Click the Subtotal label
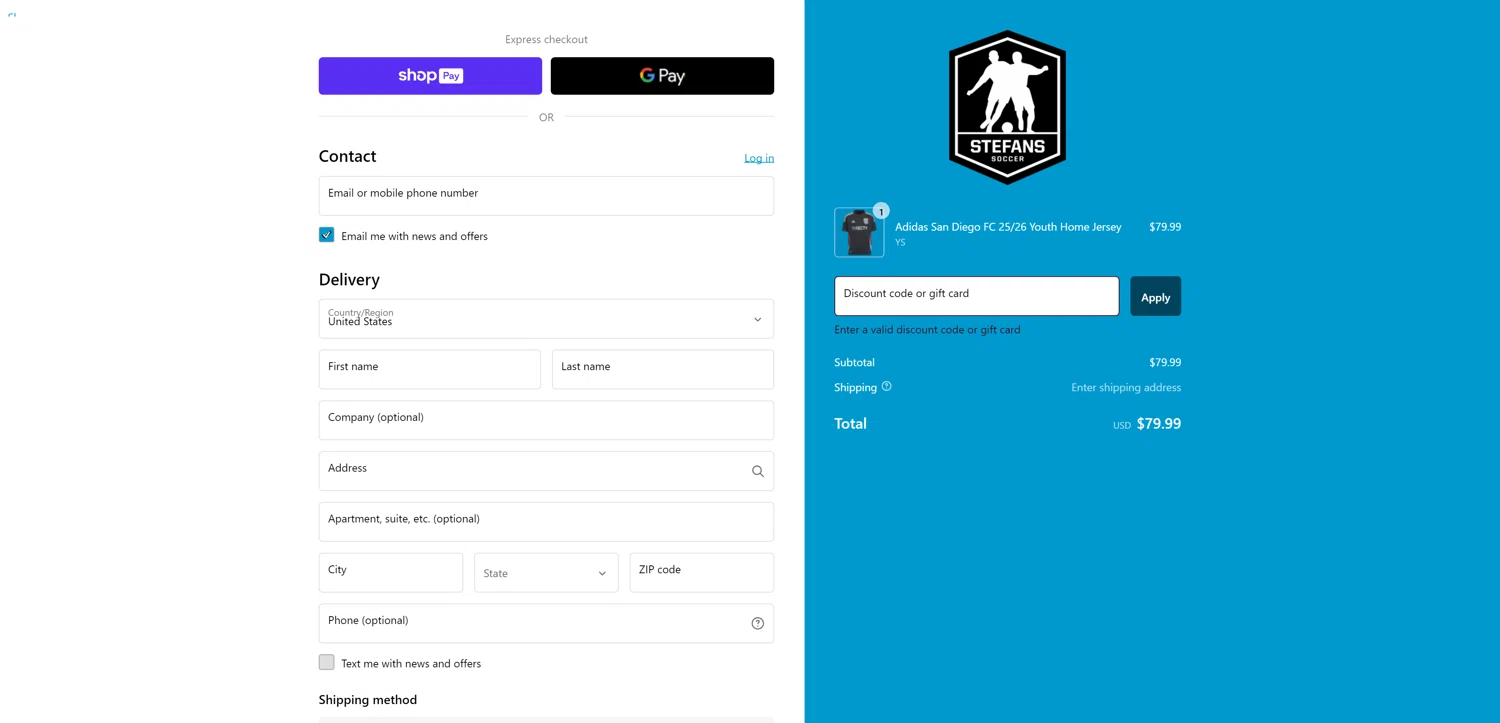This screenshot has height=723, width=1500. click(x=855, y=363)
